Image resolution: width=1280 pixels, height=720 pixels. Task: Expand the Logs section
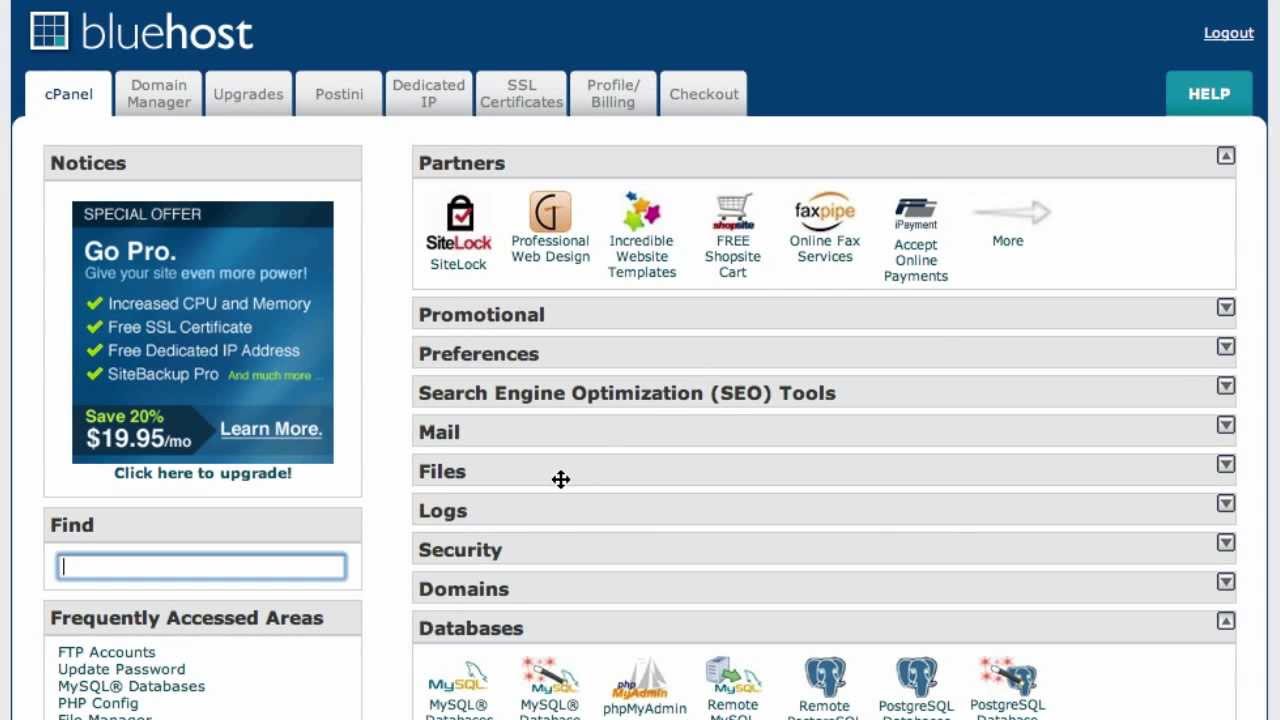(x=1226, y=503)
